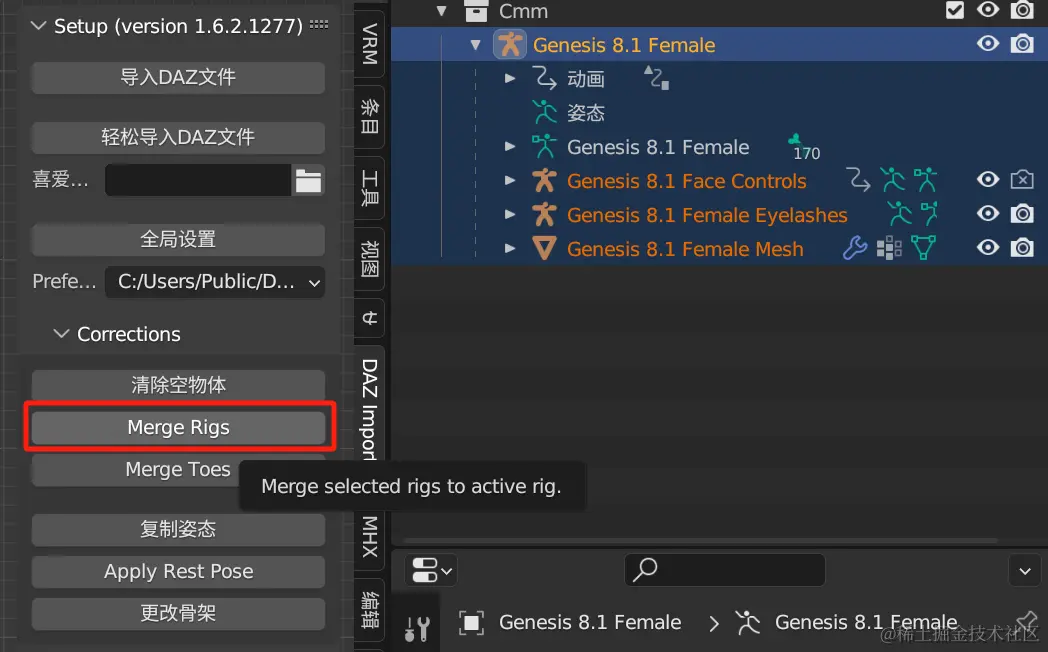
Task: Click the mesh data icon in Female Mesh row
Action: (x=923, y=248)
